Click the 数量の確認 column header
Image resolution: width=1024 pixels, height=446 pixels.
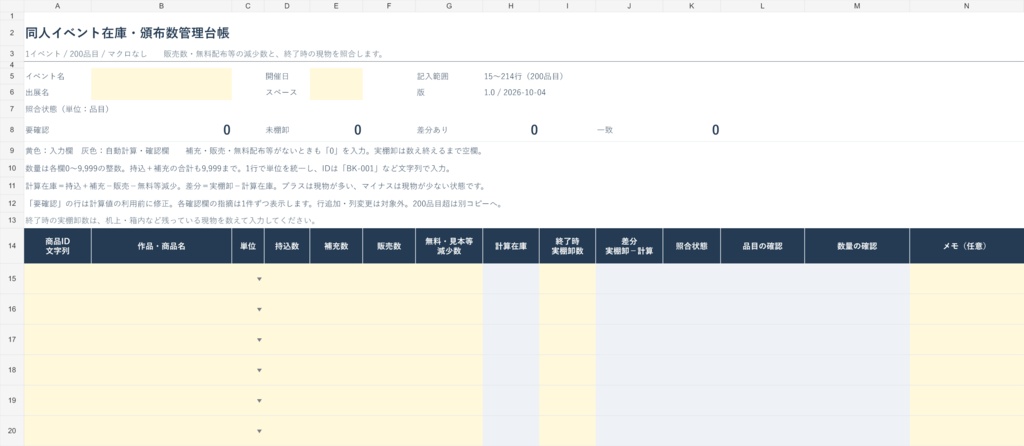click(x=857, y=246)
